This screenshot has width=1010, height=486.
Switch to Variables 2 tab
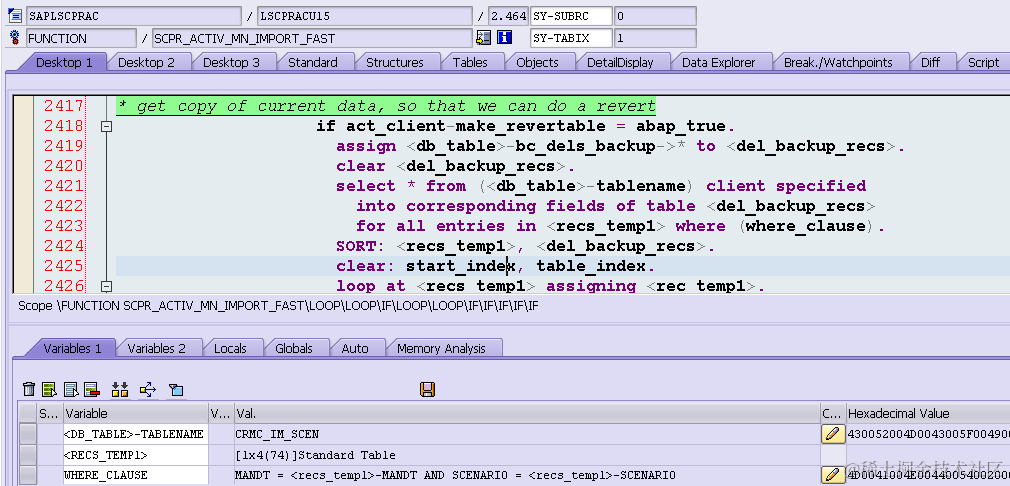point(156,348)
